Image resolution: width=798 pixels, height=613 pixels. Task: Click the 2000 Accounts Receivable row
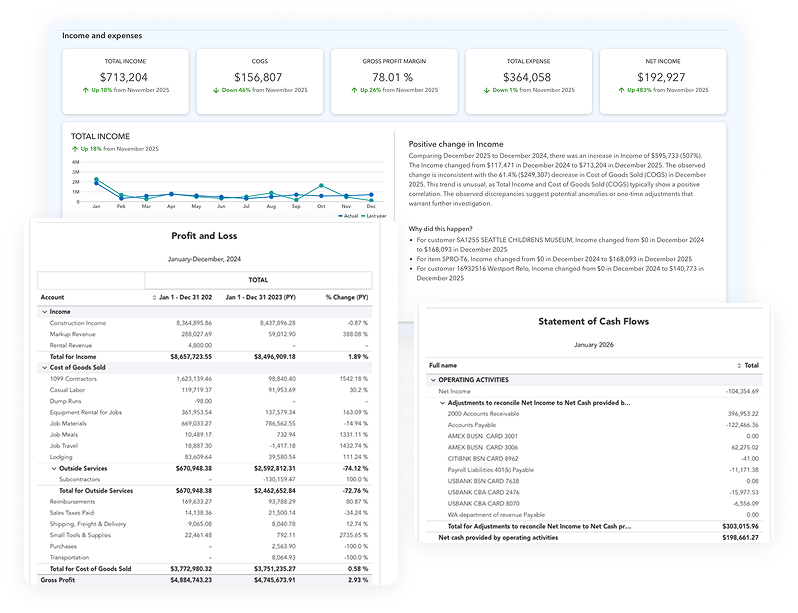click(483, 414)
